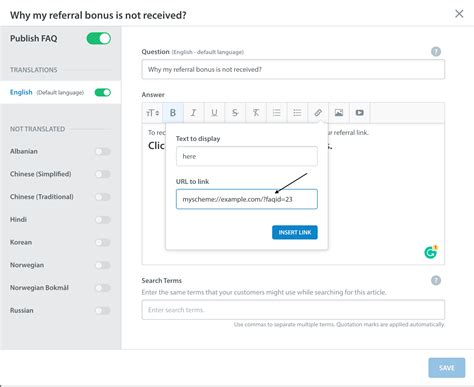Click the URL to link field
Image resolution: width=474 pixels, height=387 pixels.
click(x=247, y=199)
